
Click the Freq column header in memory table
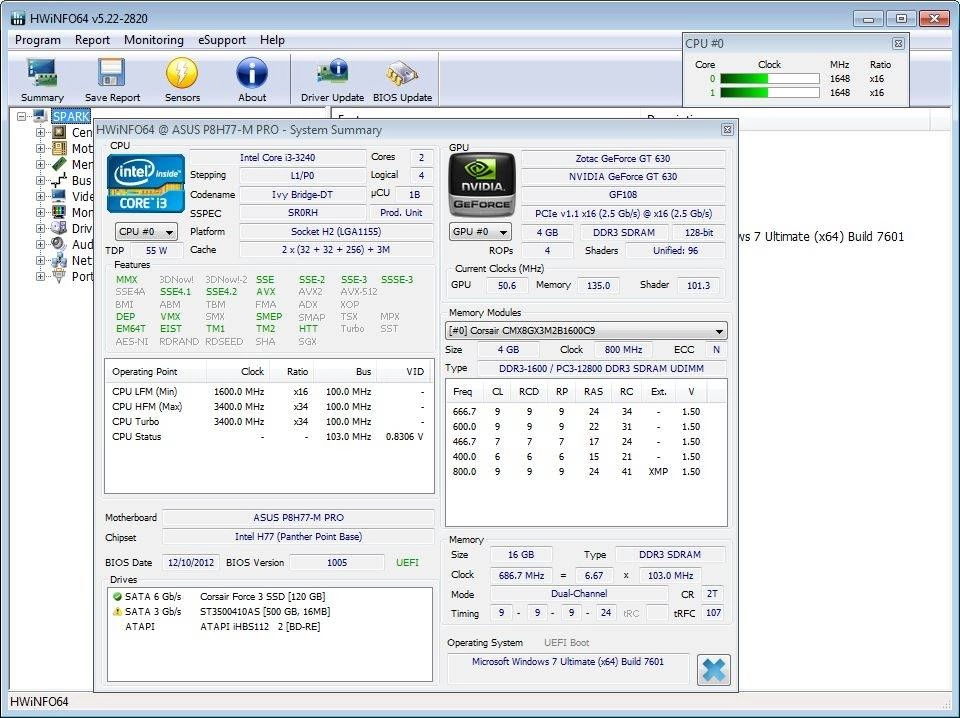[x=465, y=392]
